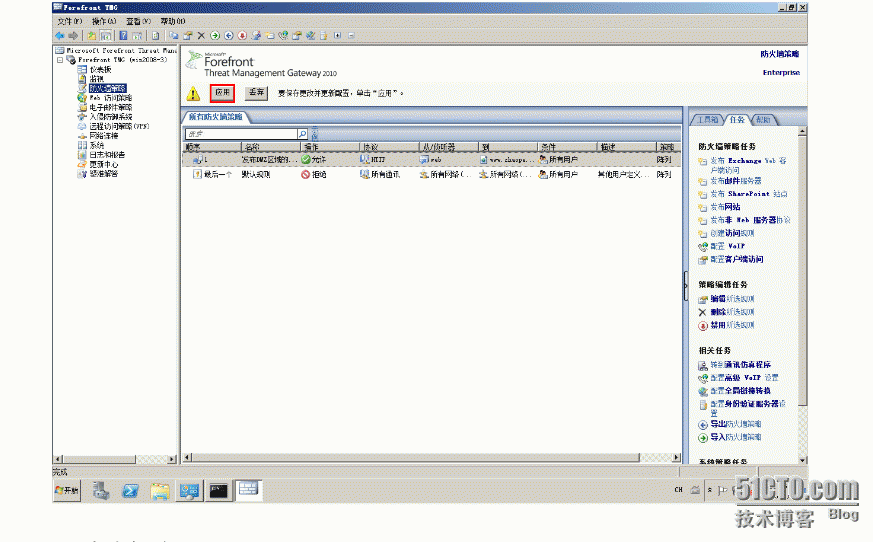Click 创建访问规则 task link
This screenshot has width=873, height=542.
[x=732, y=233]
